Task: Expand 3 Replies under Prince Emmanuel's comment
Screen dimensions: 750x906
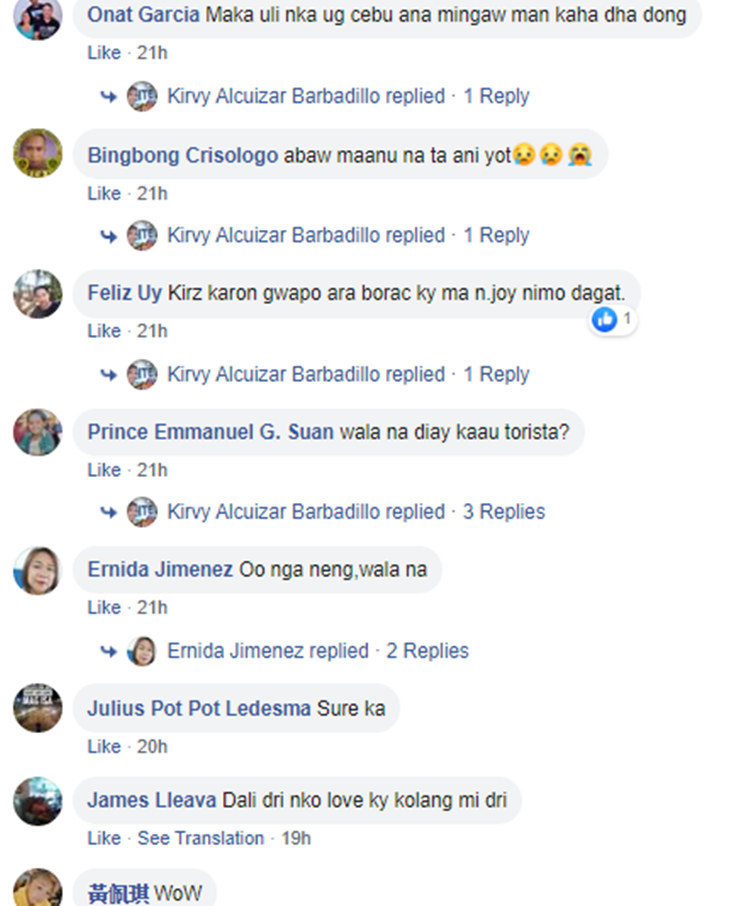Action: pyautogui.click(x=504, y=512)
